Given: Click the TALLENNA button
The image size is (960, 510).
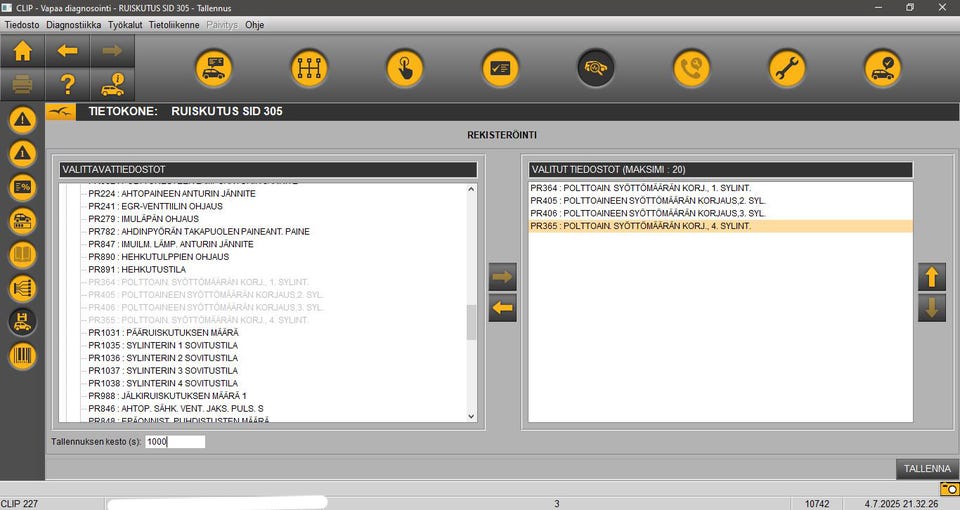Looking at the screenshot, I should tap(927, 469).
